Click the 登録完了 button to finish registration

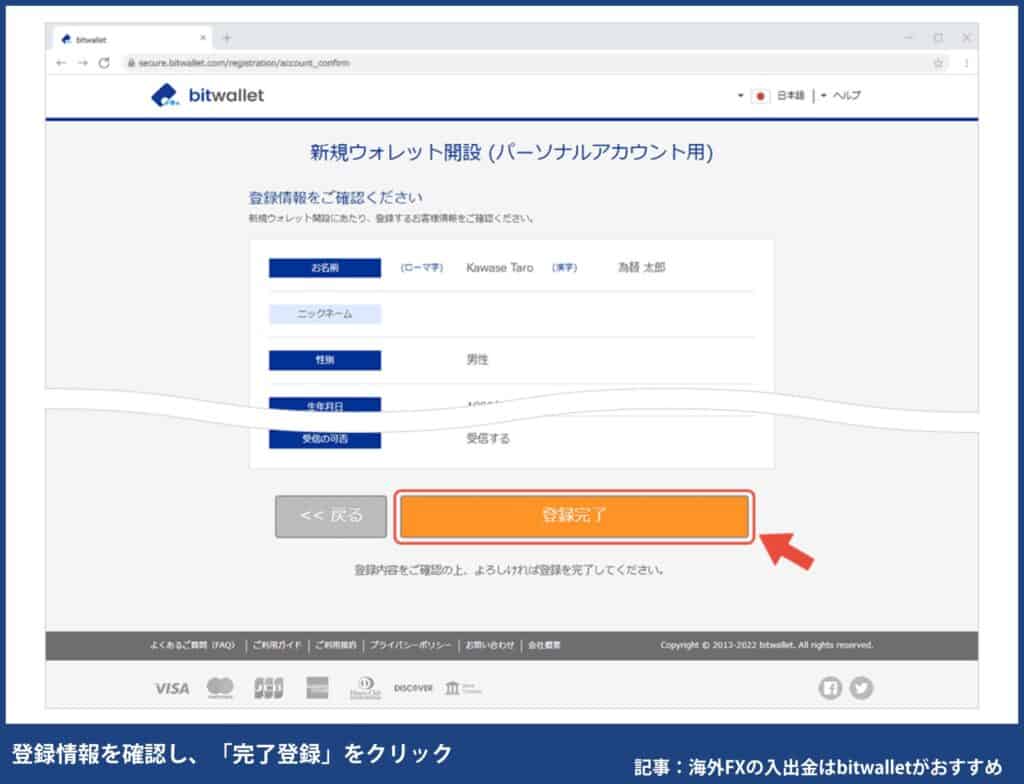(x=577, y=516)
